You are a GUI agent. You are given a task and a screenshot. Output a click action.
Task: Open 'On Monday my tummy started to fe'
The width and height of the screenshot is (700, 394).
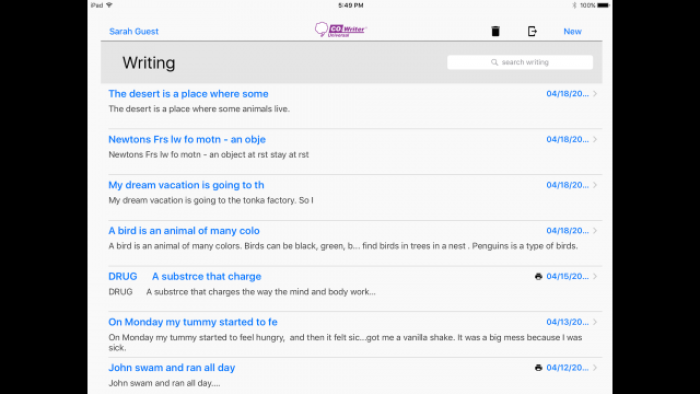pos(193,322)
